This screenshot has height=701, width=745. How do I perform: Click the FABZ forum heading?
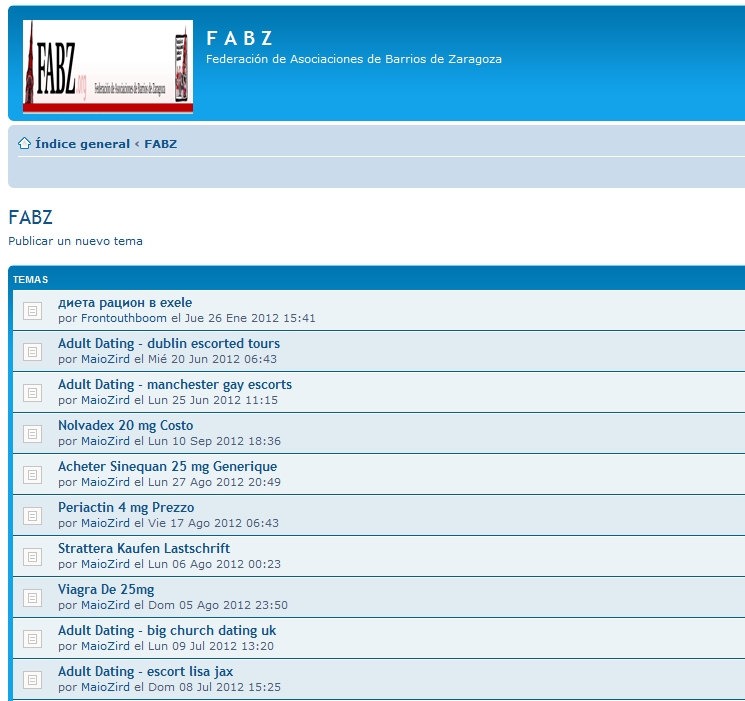(x=30, y=217)
